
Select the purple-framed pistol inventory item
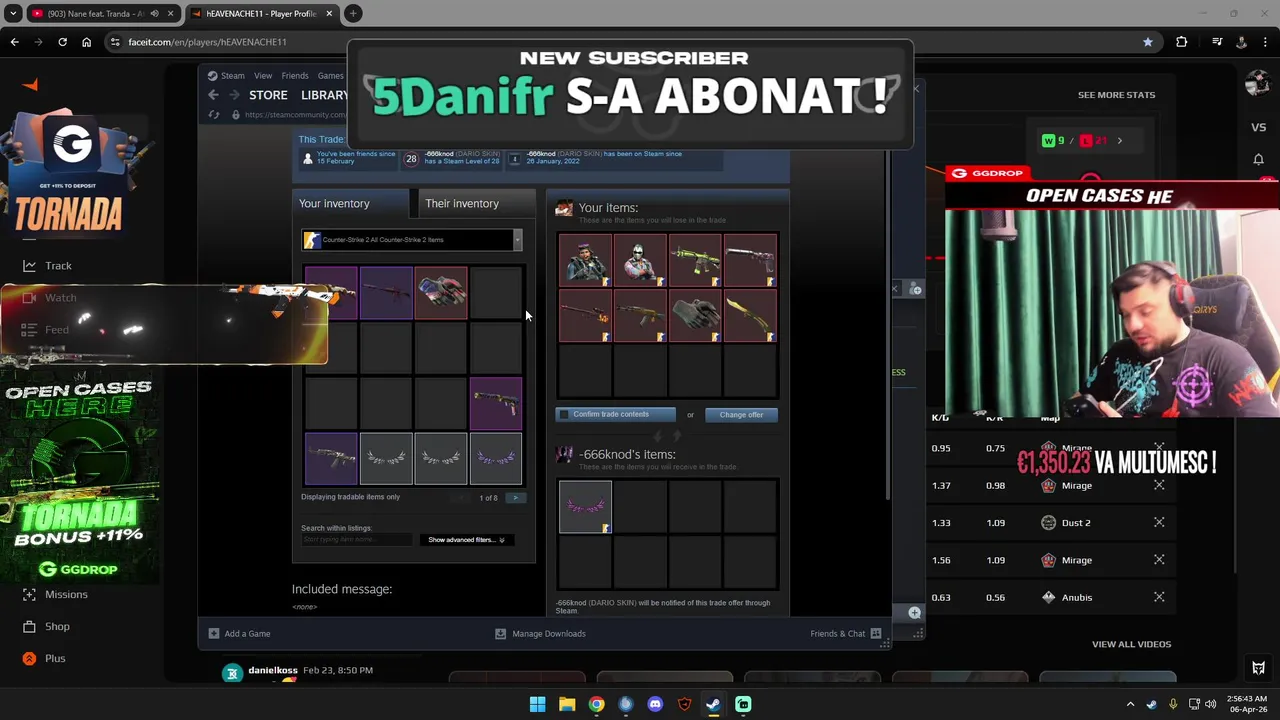pos(496,403)
